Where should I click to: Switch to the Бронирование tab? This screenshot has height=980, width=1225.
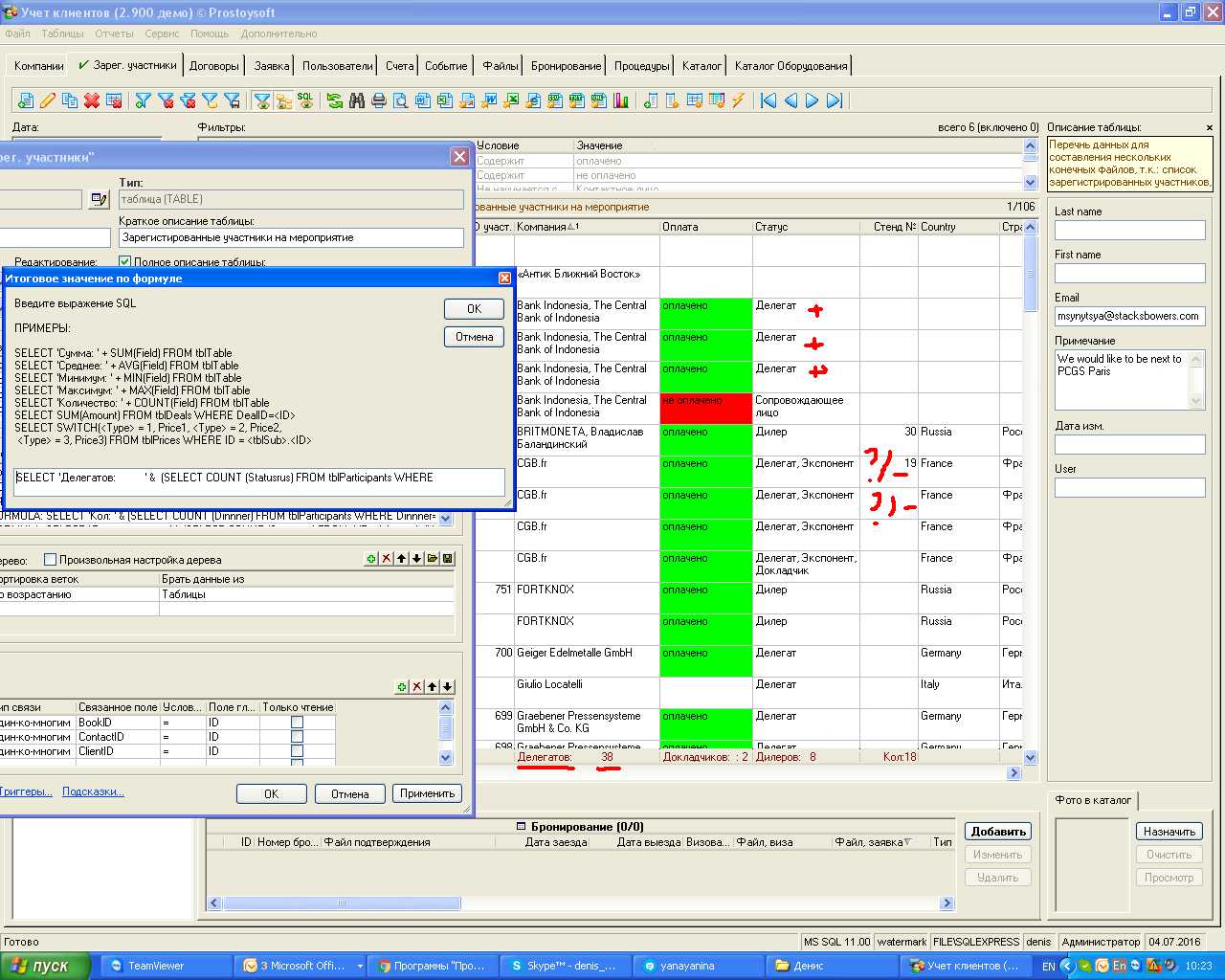coord(566,66)
